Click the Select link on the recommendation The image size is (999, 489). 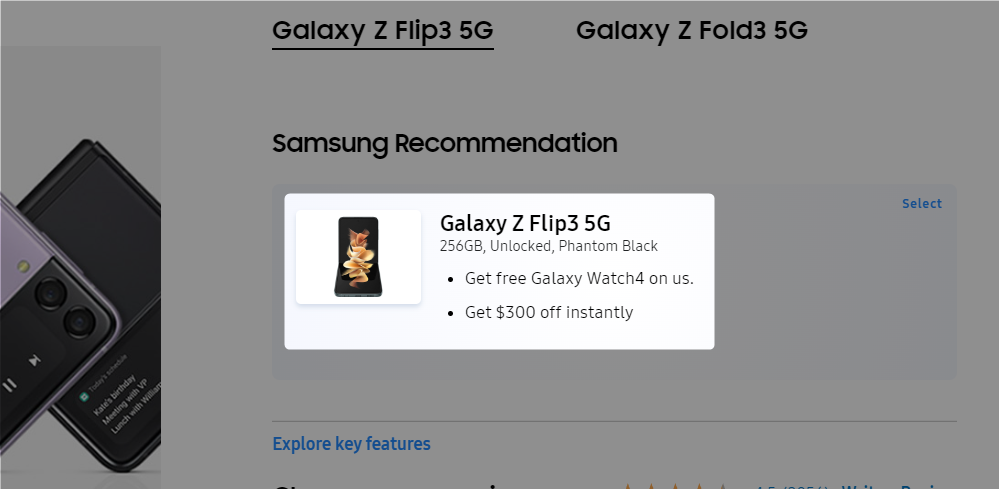coord(921,204)
